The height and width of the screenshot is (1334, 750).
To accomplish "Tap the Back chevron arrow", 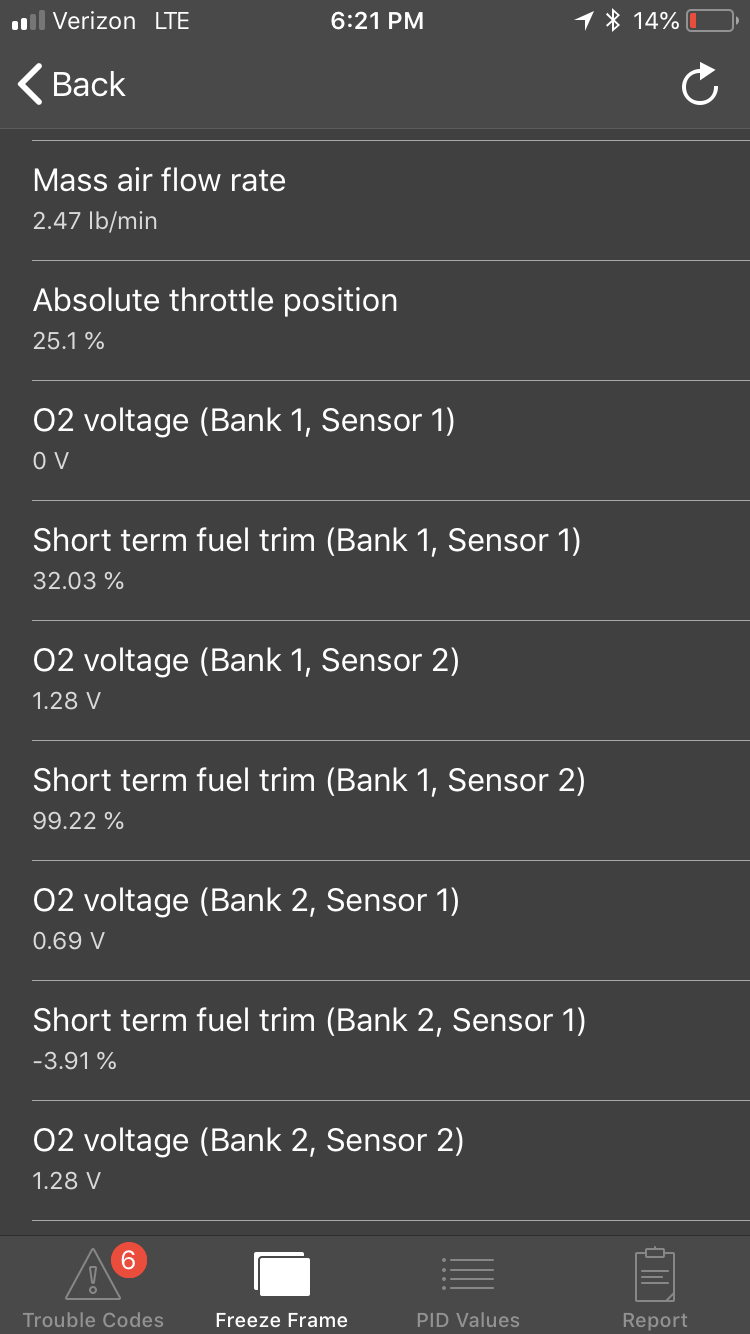I will pos(30,85).
